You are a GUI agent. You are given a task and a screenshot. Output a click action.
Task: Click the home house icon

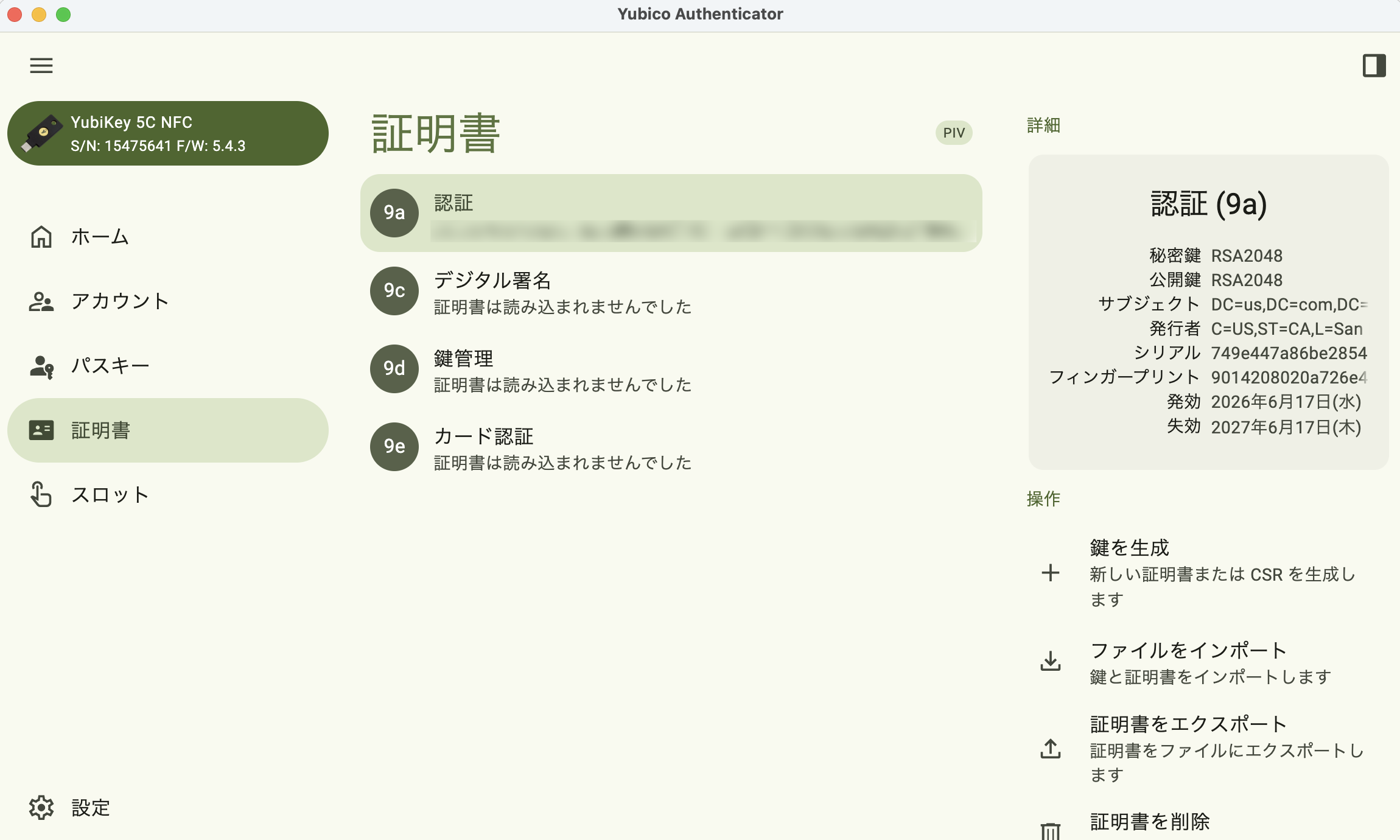click(41, 237)
